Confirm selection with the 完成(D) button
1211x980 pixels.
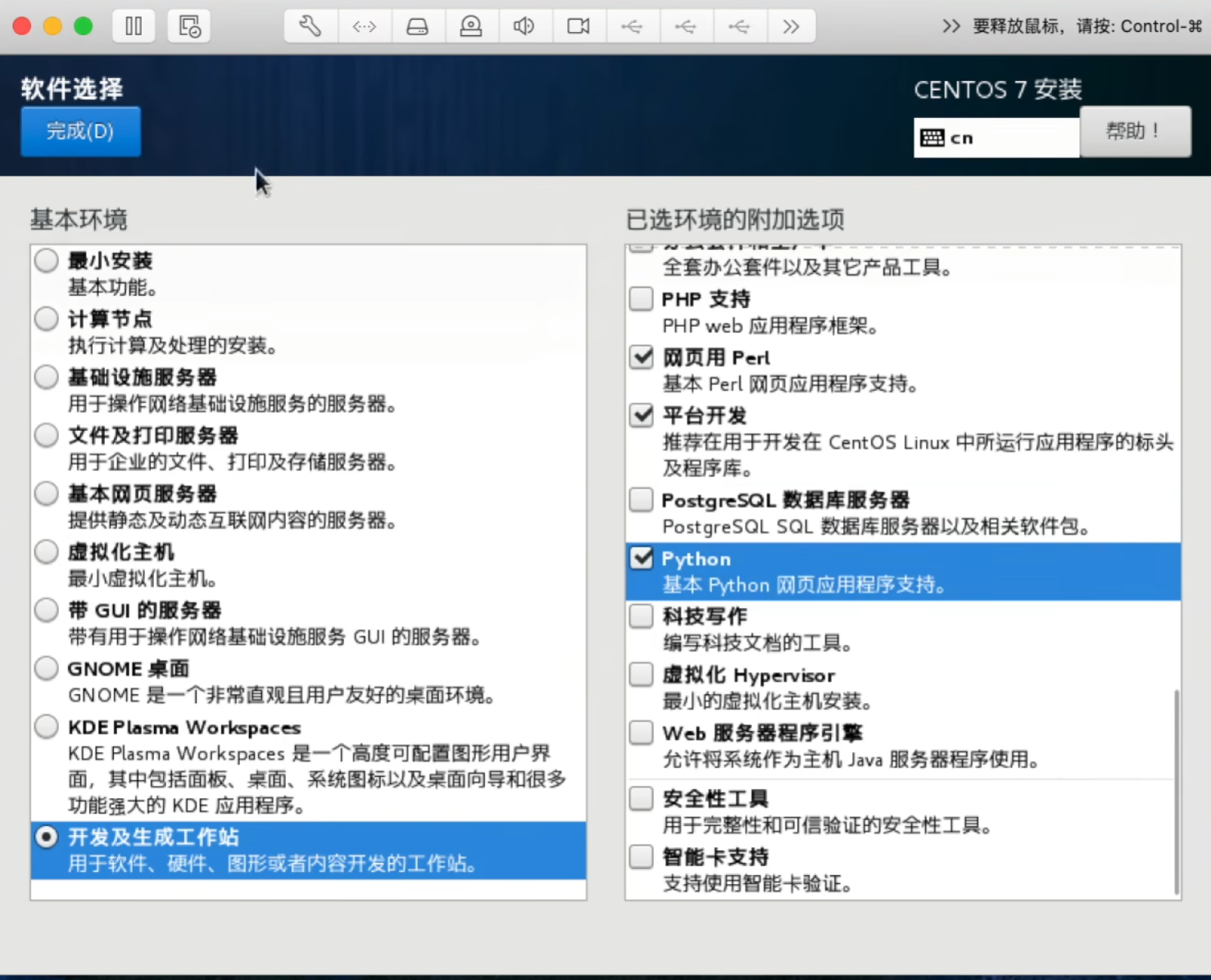tap(80, 131)
